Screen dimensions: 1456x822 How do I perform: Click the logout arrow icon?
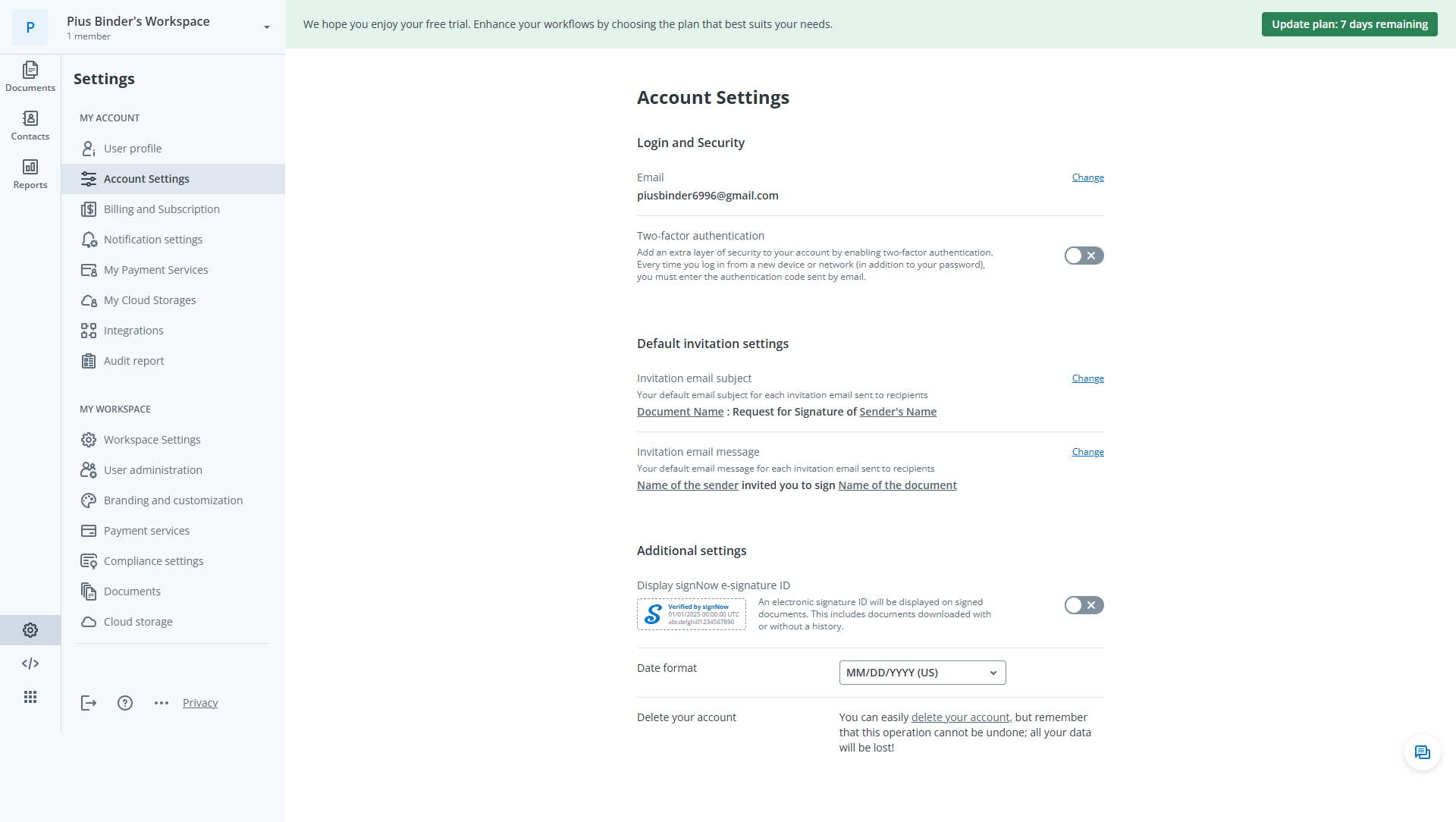[x=89, y=703]
